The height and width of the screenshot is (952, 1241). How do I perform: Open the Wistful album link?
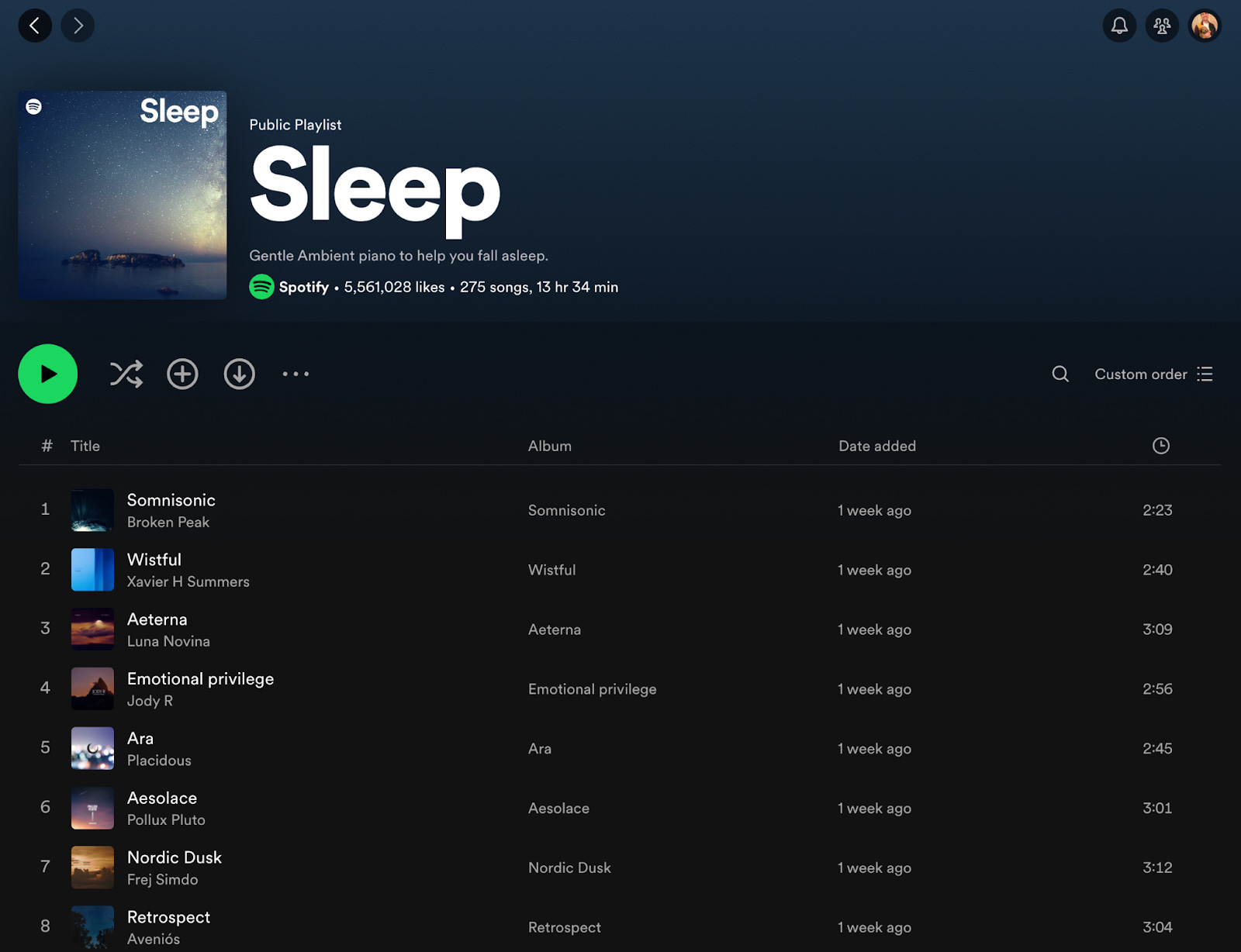click(x=552, y=570)
